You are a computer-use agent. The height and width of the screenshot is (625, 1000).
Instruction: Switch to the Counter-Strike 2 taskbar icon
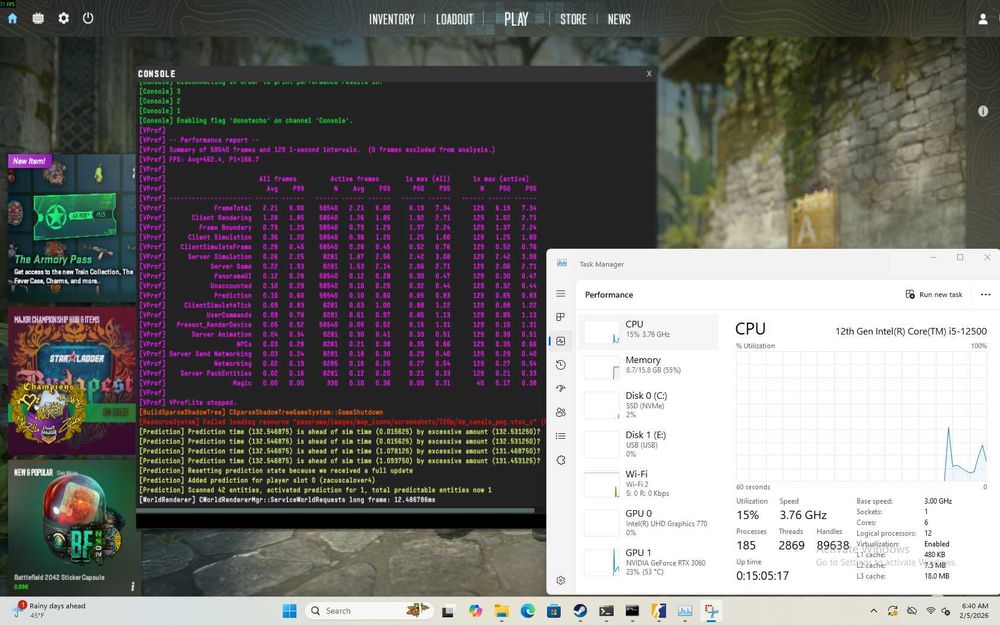658,611
